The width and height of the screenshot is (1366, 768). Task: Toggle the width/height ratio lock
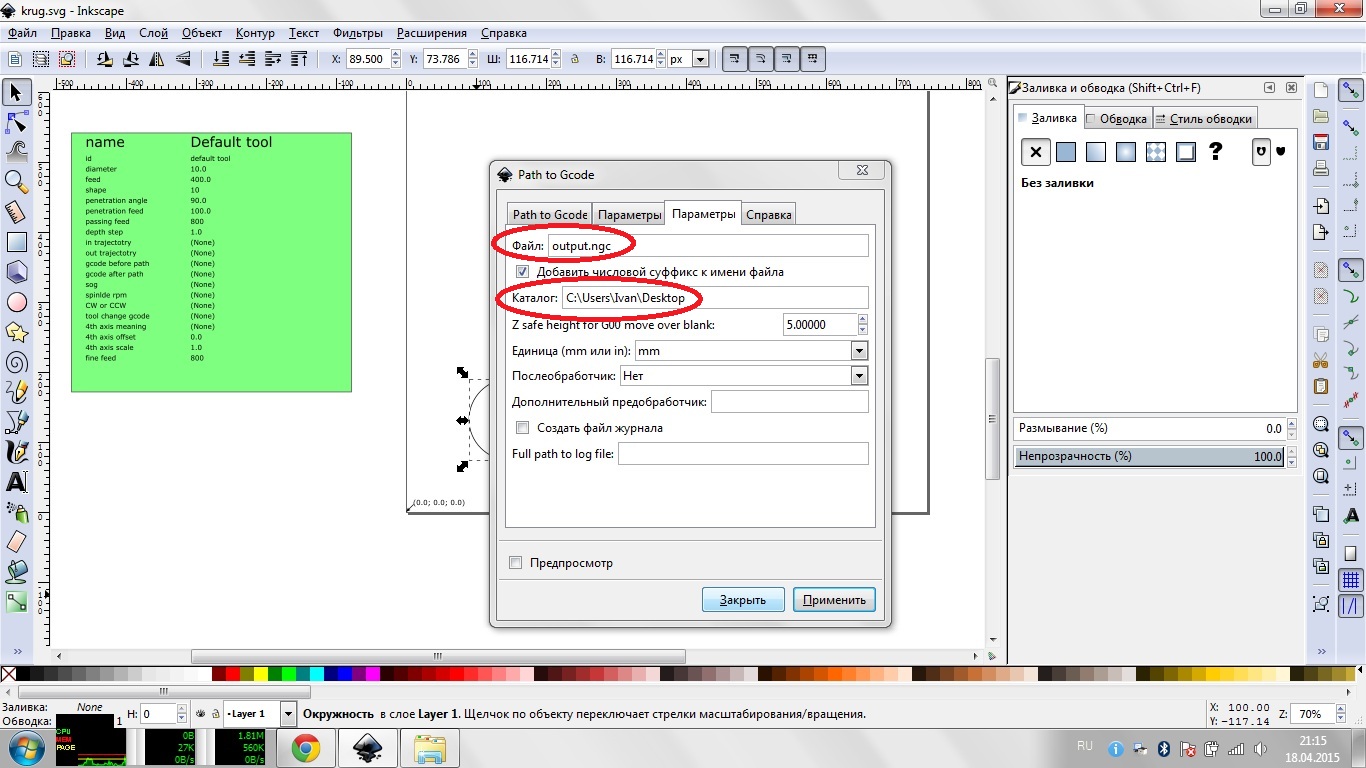point(575,59)
